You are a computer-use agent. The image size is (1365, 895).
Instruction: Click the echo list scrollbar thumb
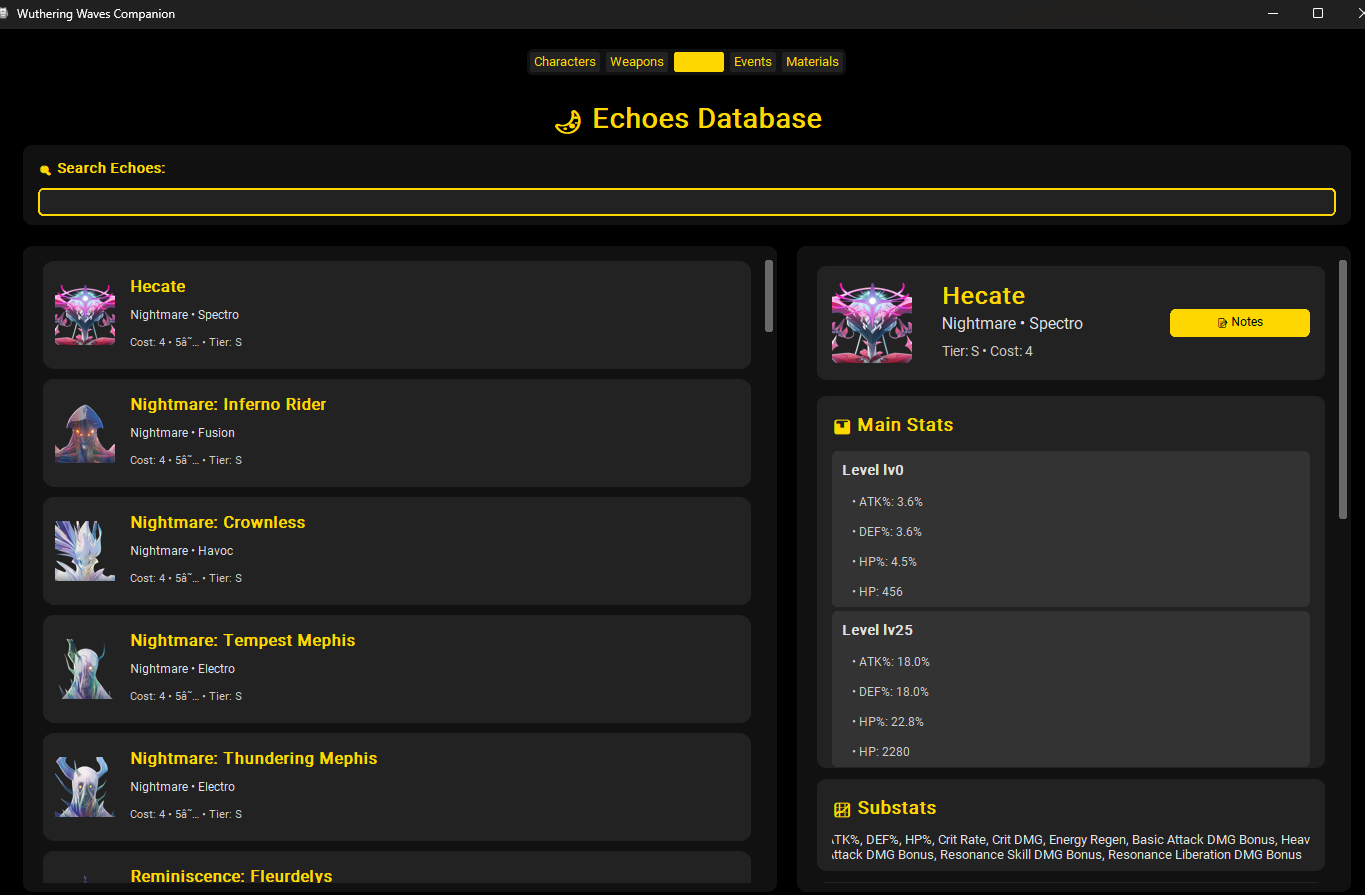[x=769, y=296]
